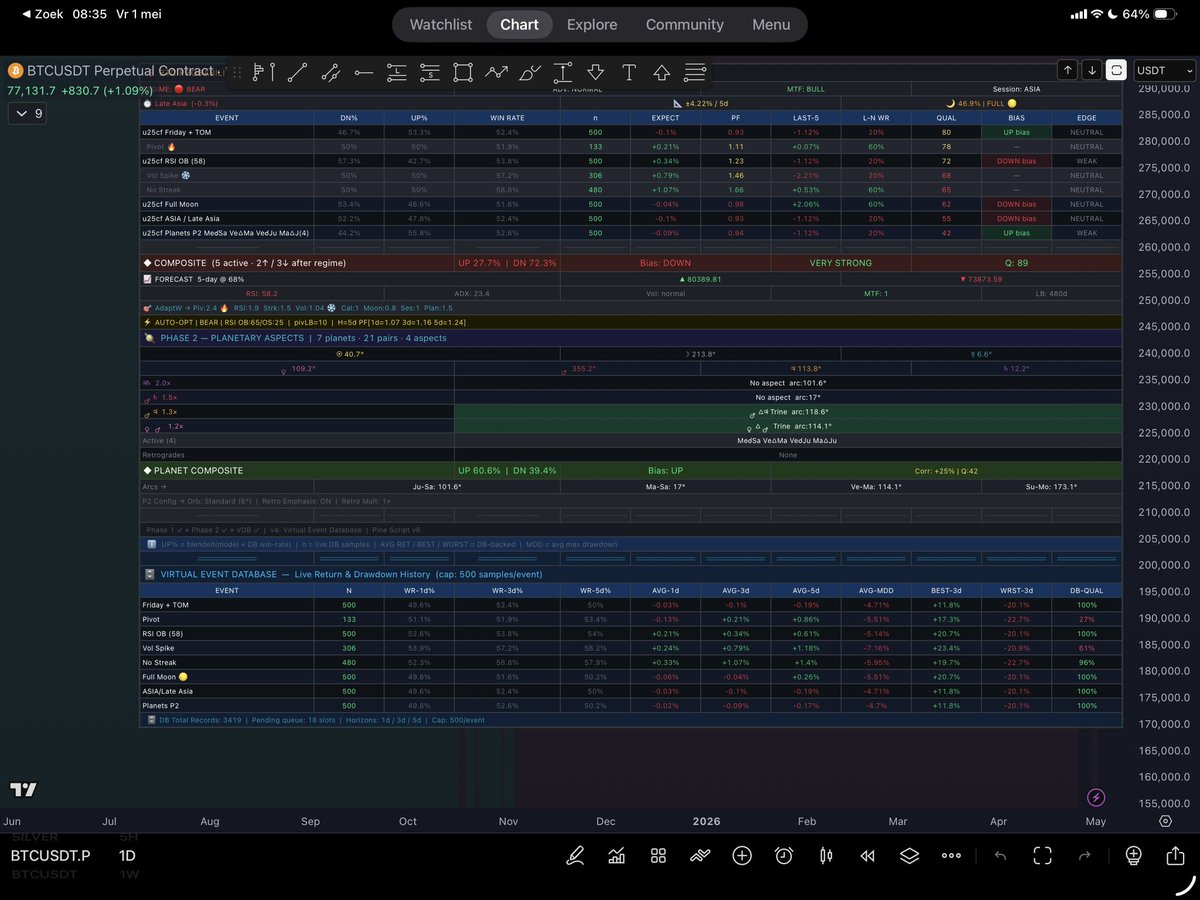Viewport: 1200px width, 900px height.
Task: Toggle the highlighted scale lock button
Action: pos(1116,70)
